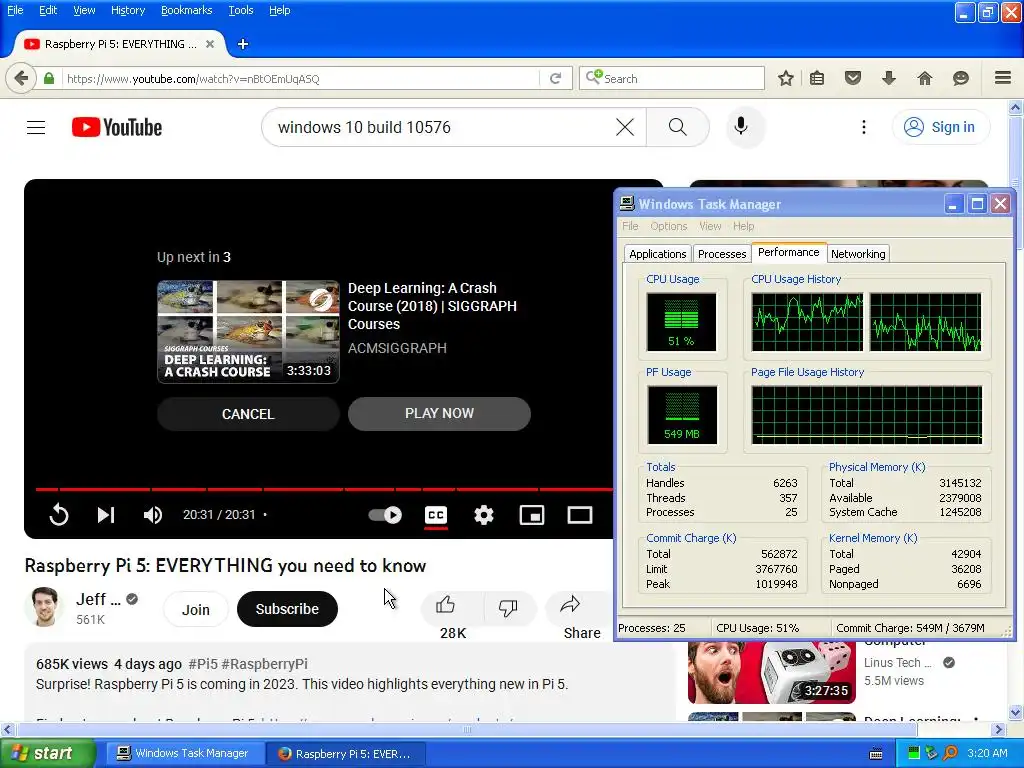Open the History menu in Firefox
Viewport: 1024px width, 768px height.
(x=128, y=10)
